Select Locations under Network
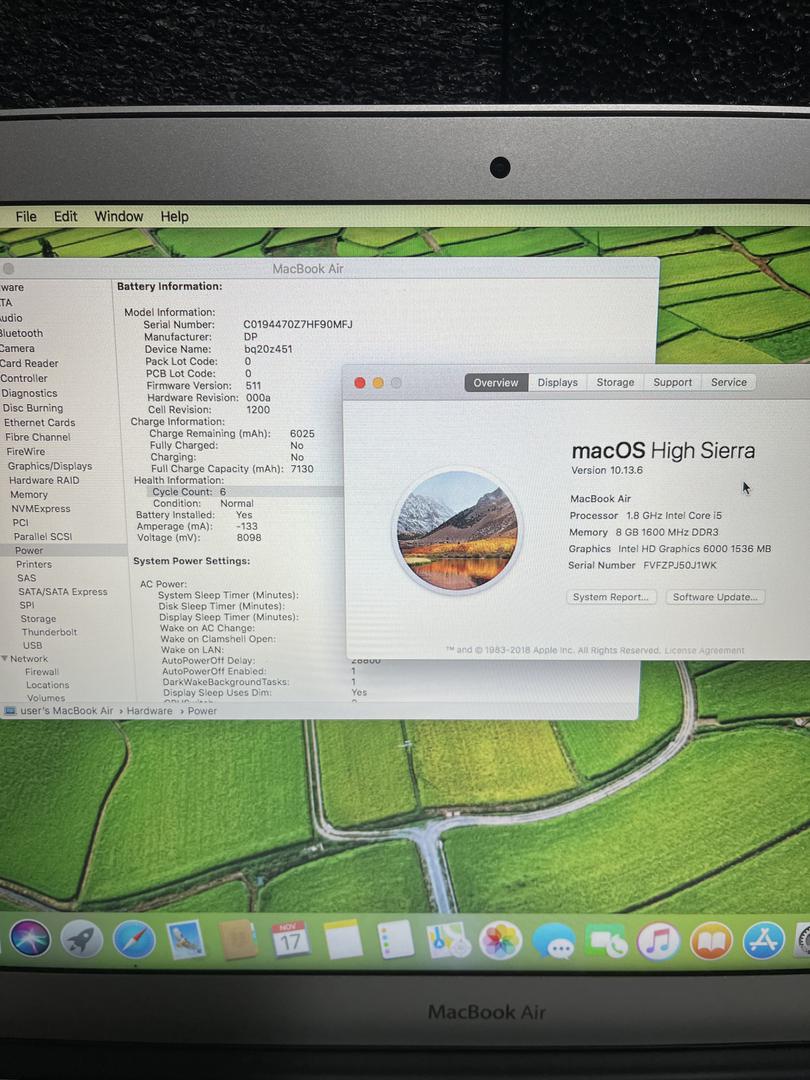810x1080 pixels. coord(48,685)
